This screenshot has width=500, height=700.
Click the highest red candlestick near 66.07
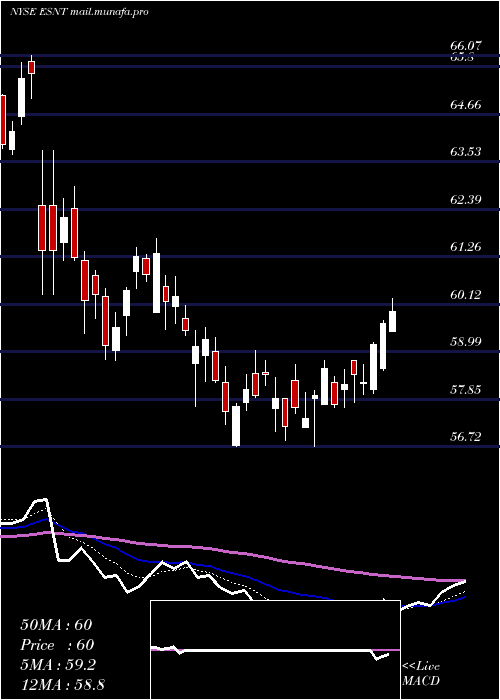pyautogui.click(x=31, y=67)
